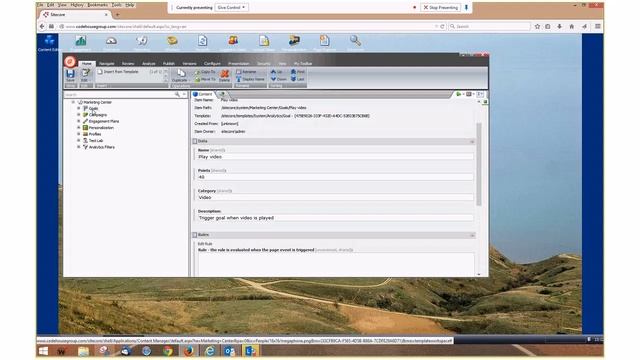Open the Firefox hamburger menu
The width and height of the screenshot is (640, 360).
pyautogui.click(x=598, y=27)
